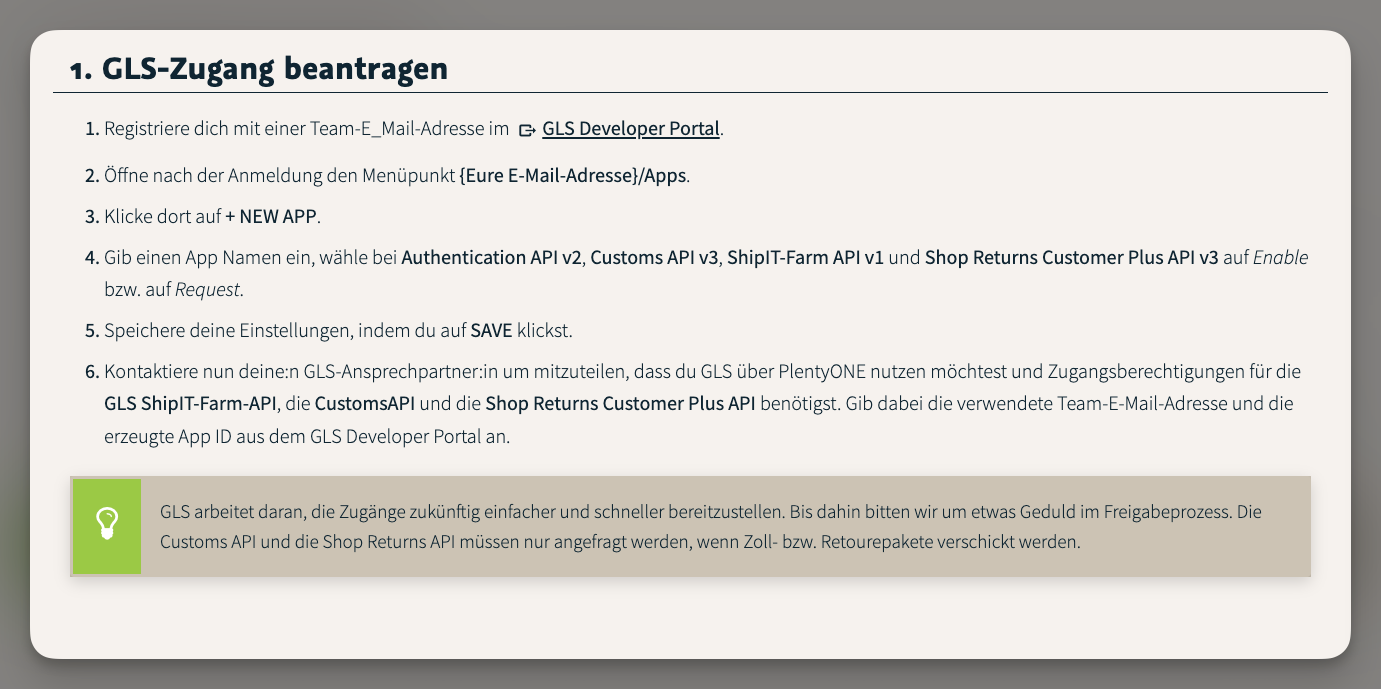Click the list number '6.' of the last step

[x=92, y=373]
